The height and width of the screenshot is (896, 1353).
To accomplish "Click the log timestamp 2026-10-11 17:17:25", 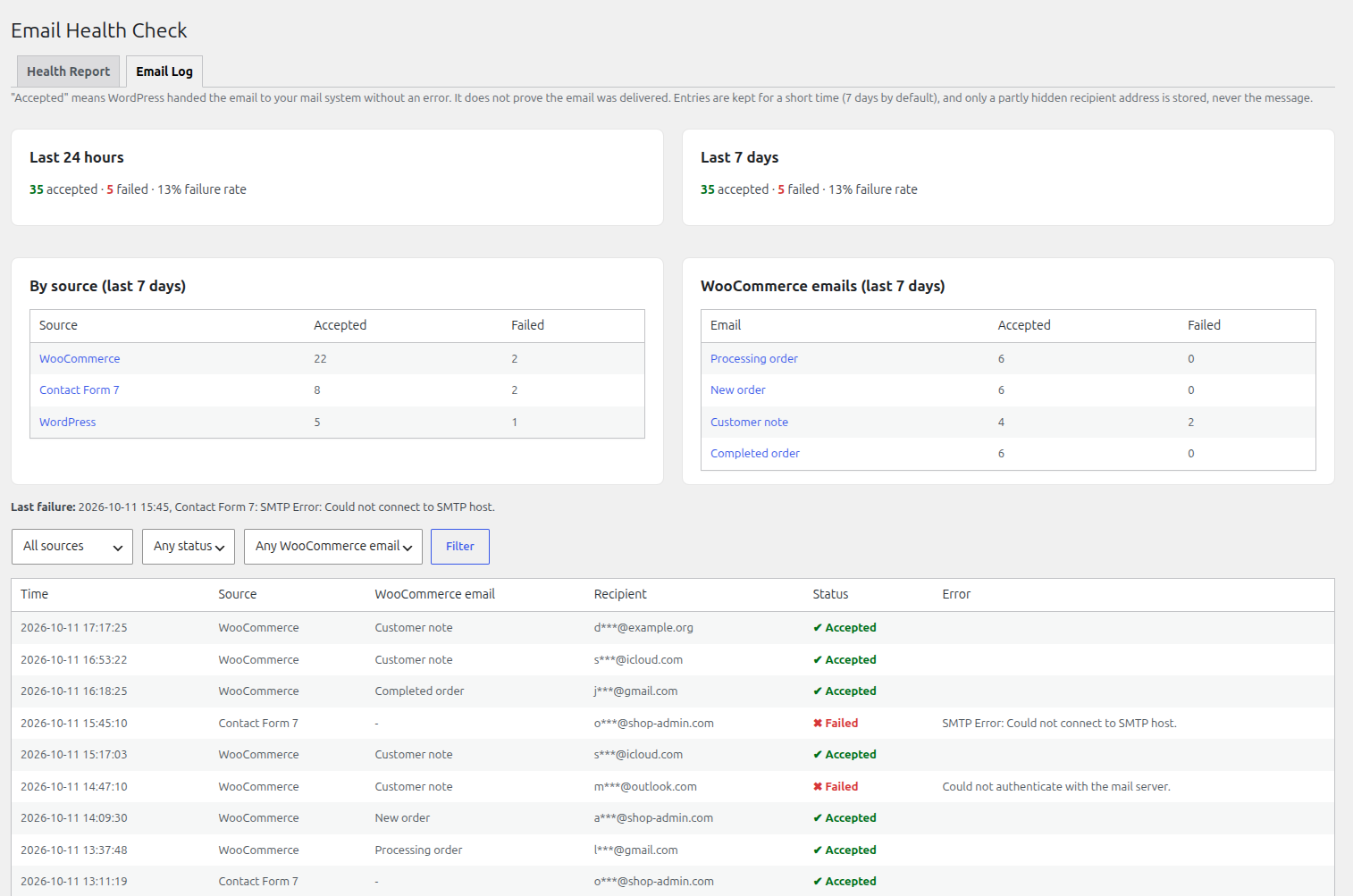I will [74, 628].
